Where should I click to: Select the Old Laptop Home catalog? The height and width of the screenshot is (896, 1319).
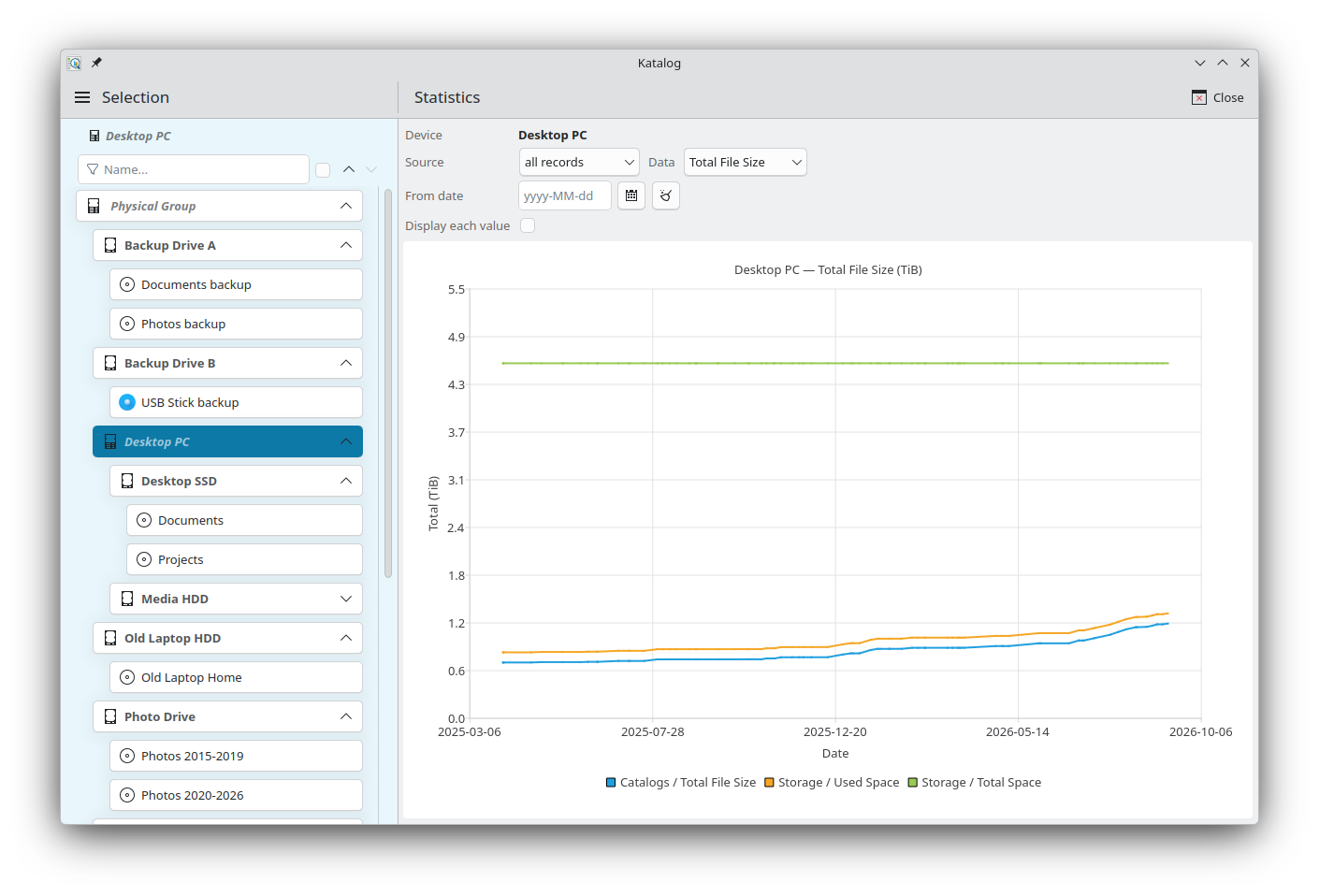[236, 677]
